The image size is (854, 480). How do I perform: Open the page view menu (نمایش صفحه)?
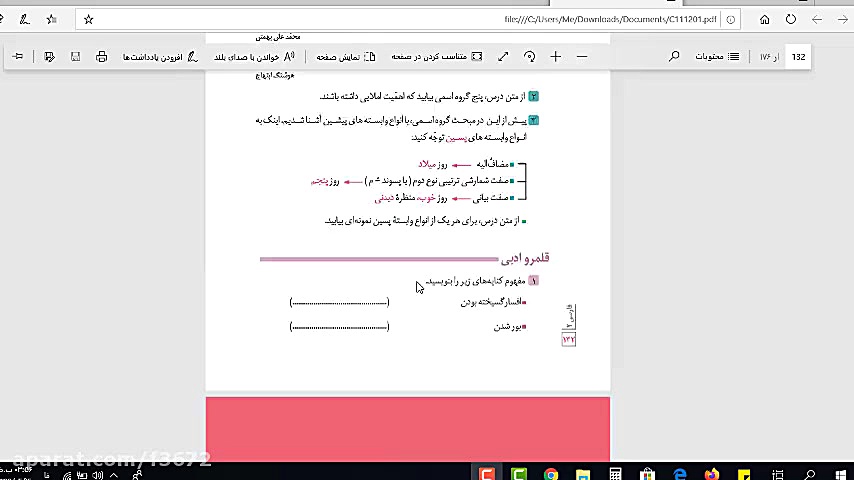[x=346, y=57]
